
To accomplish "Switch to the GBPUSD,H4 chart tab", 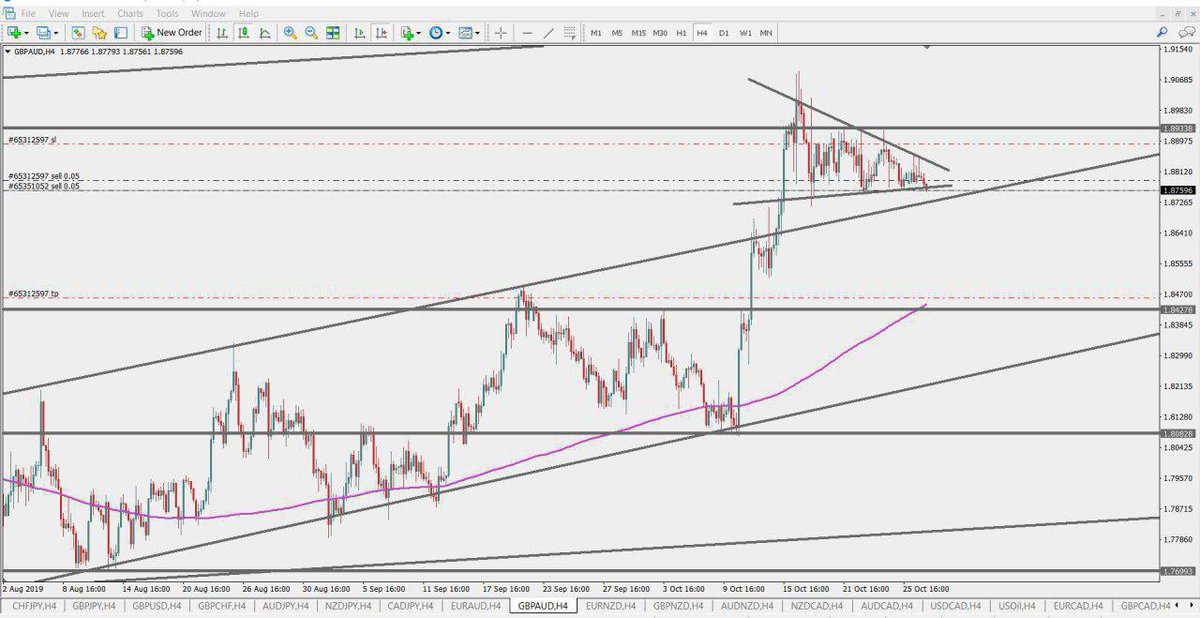I will (x=155, y=606).
